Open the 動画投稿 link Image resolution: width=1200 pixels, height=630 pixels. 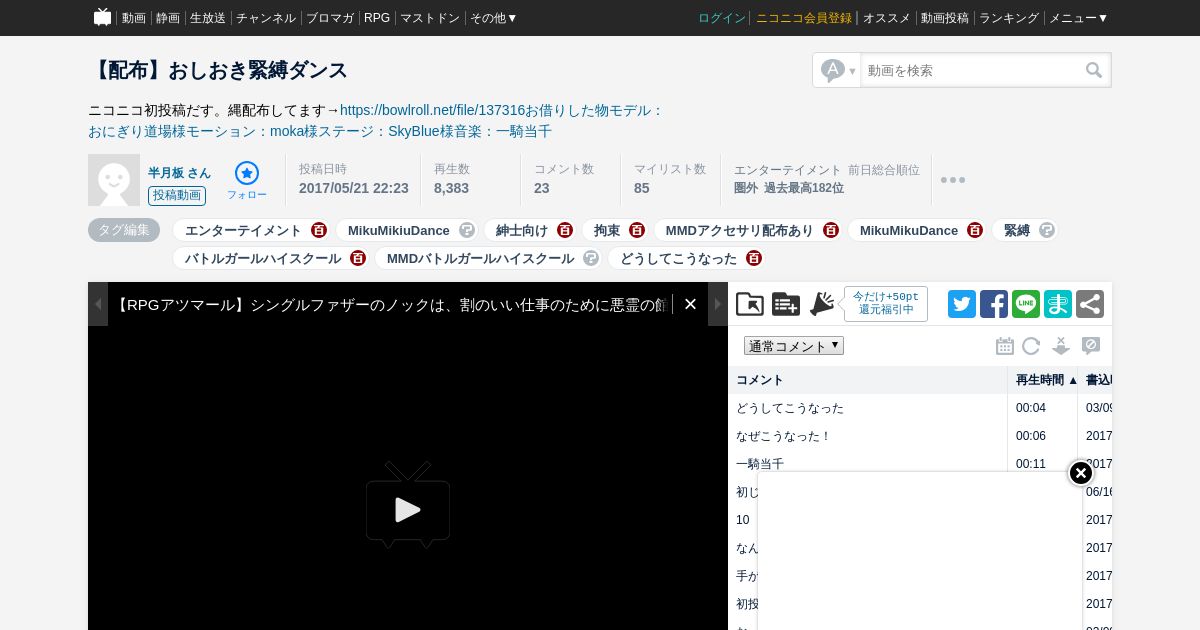(945, 18)
